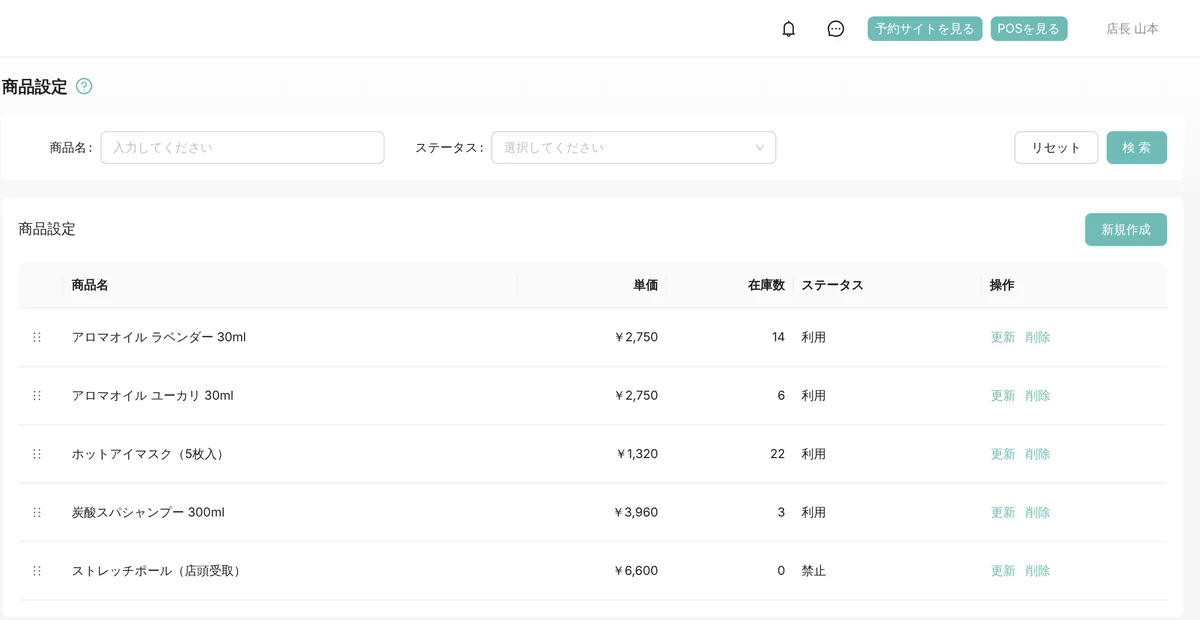Open the chat messages icon
Screen dimensions: 1200x620
[x=836, y=29]
